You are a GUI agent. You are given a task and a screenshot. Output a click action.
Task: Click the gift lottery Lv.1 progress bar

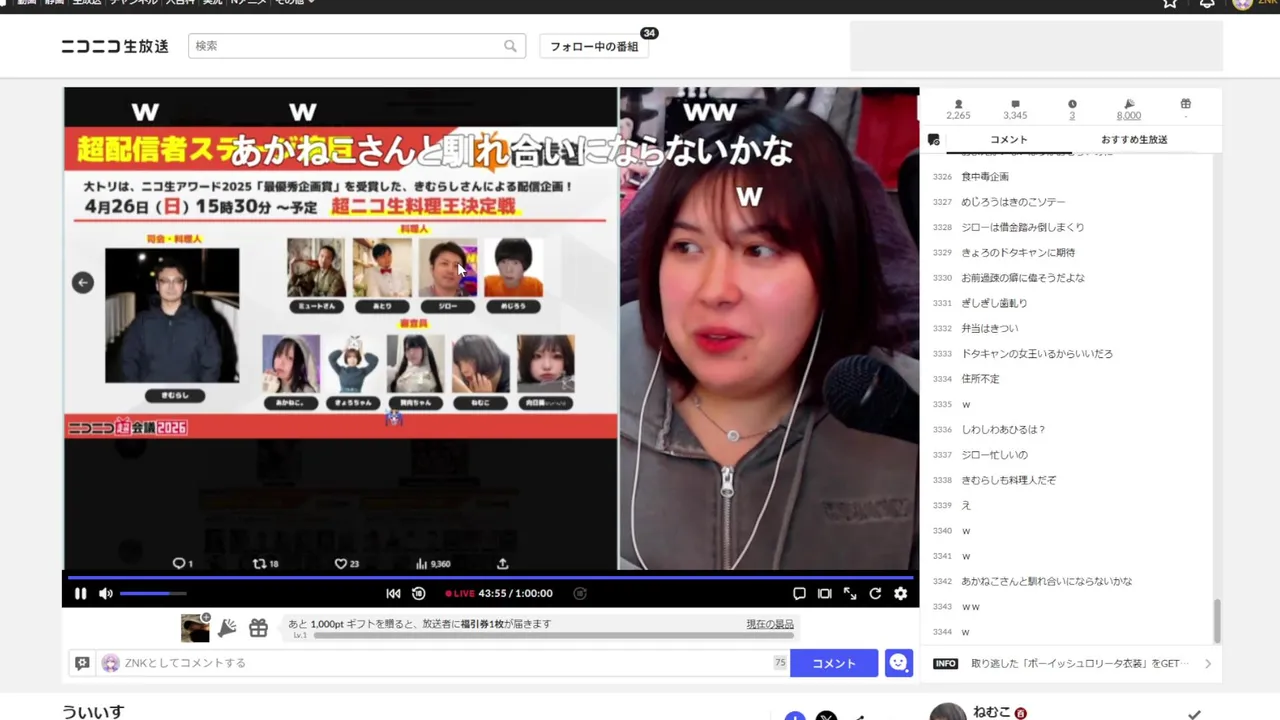(x=553, y=635)
